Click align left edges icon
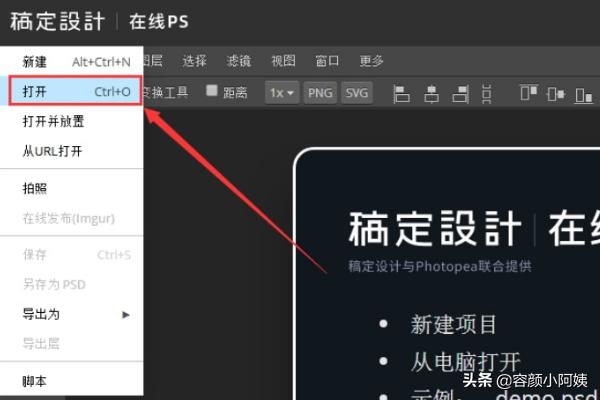The width and height of the screenshot is (600, 400). pos(401,94)
